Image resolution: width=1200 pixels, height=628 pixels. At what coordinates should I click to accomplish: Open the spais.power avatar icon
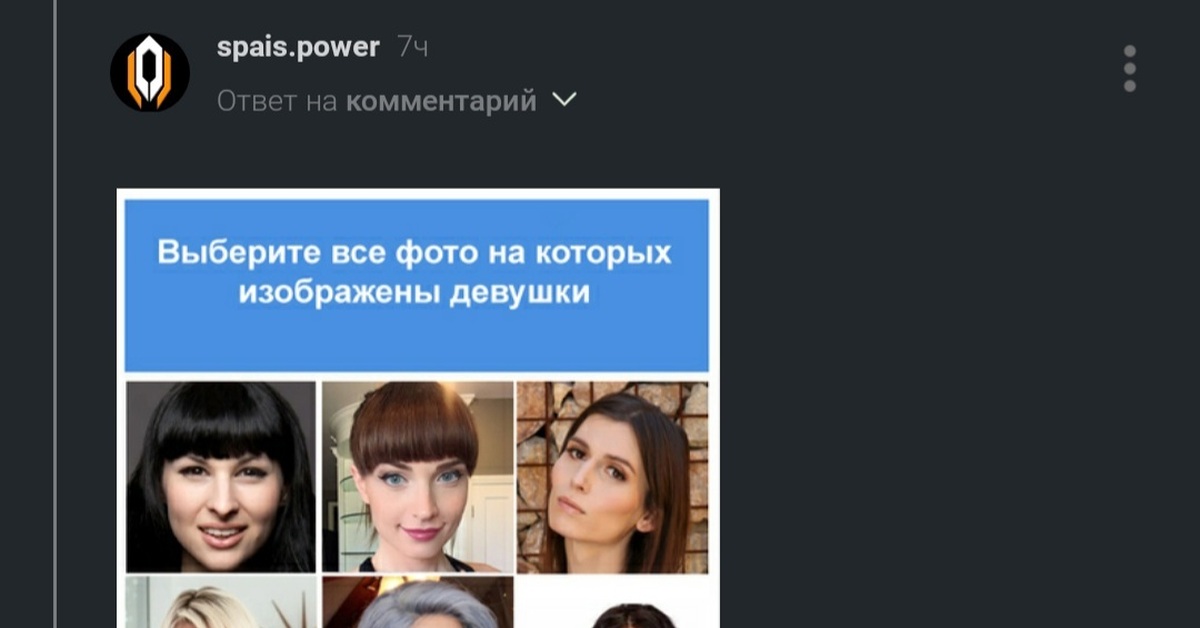pyautogui.click(x=150, y=72)
